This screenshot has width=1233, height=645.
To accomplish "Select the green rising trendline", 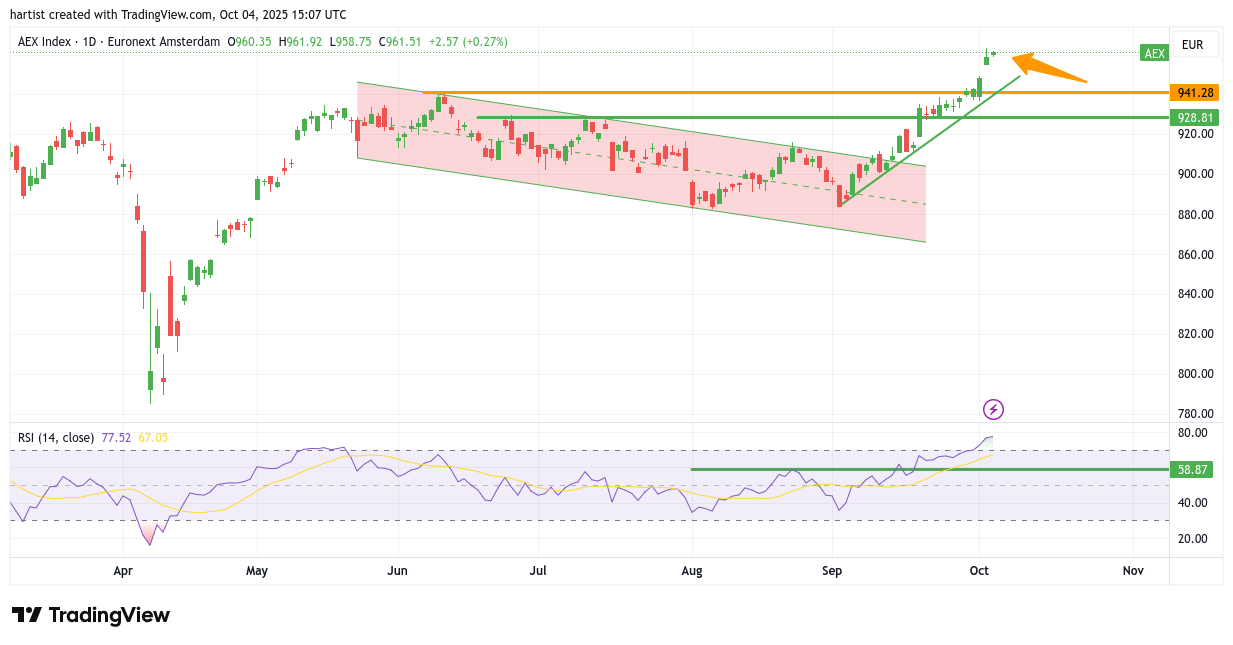I will [x=930, y=135].
